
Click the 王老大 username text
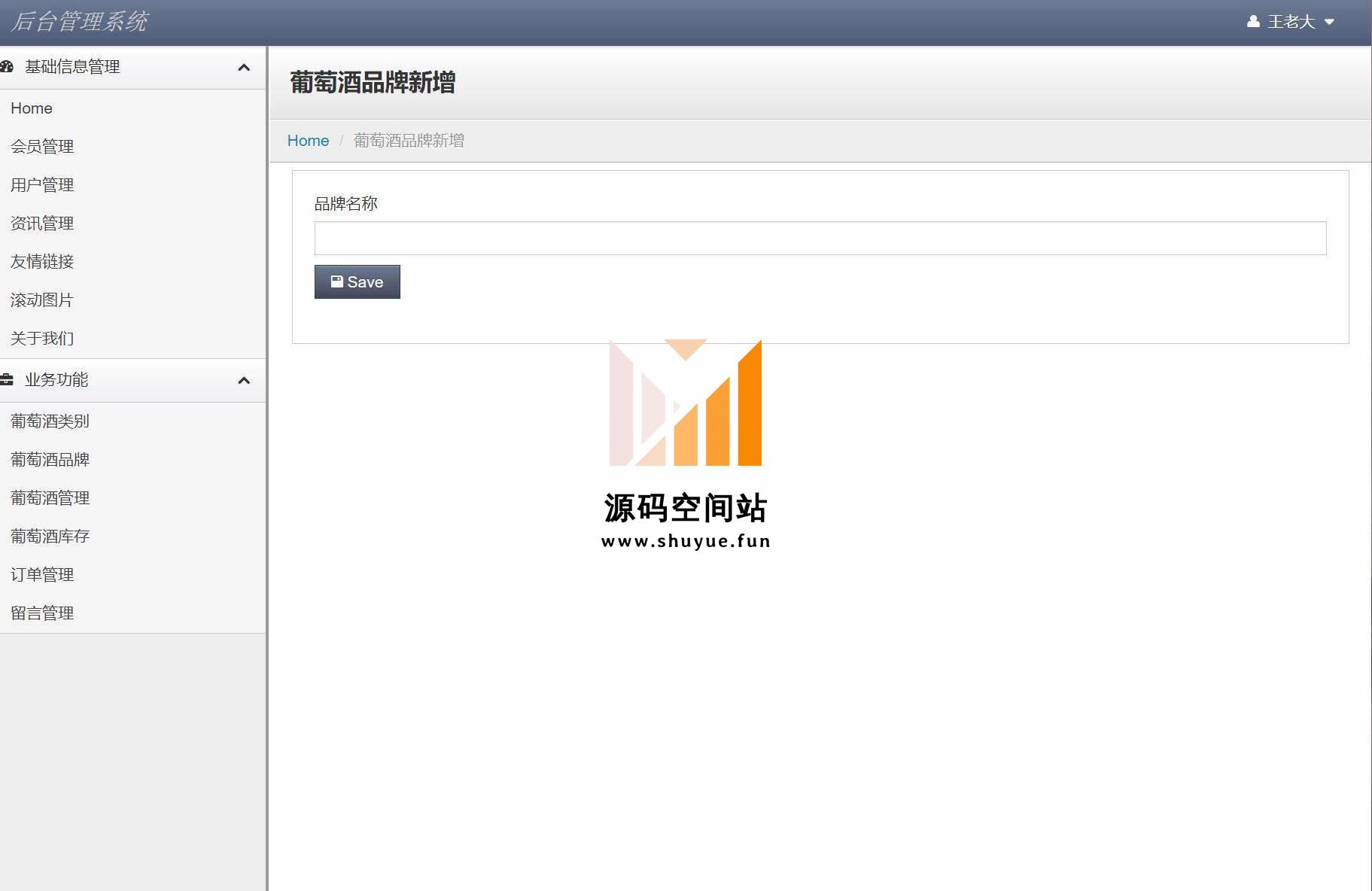tap(1291, 22)
